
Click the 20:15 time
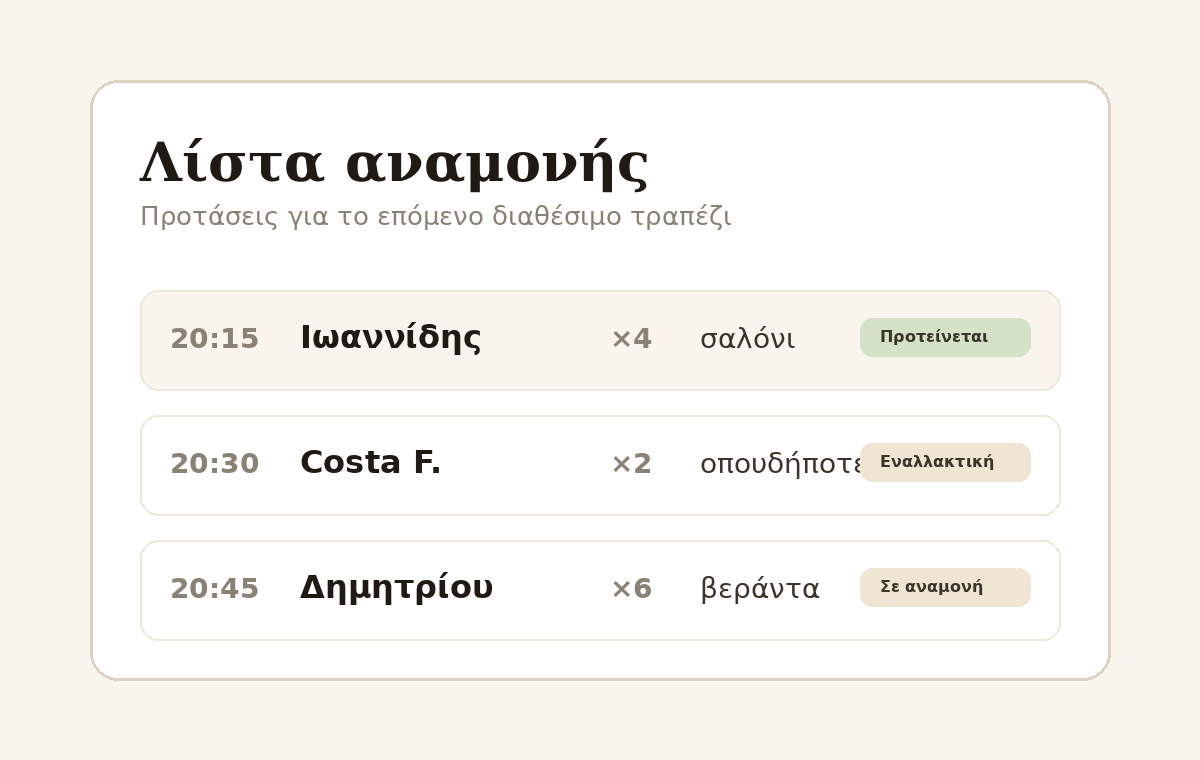pyautogui.click(x=215, y=339)
